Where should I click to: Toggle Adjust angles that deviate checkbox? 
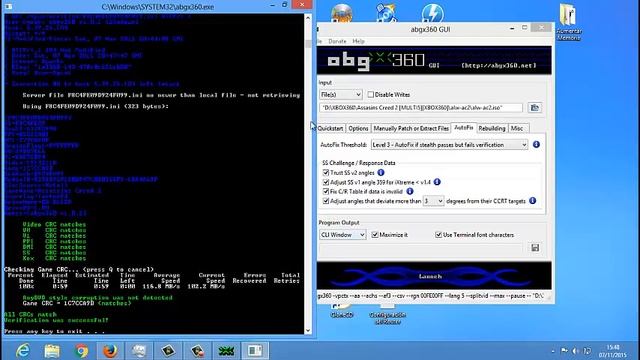pyautogui.click(x=326, y=201)
